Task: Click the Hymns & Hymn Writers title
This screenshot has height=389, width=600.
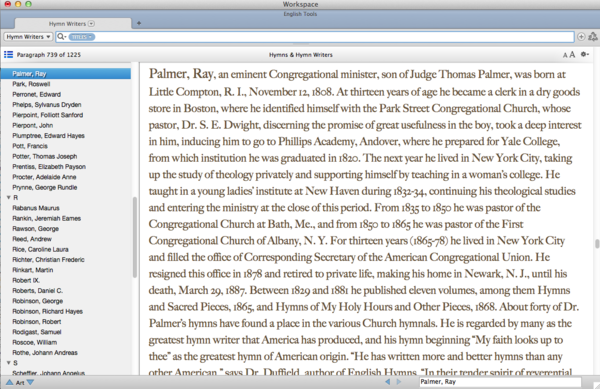Action: point(300,55)
